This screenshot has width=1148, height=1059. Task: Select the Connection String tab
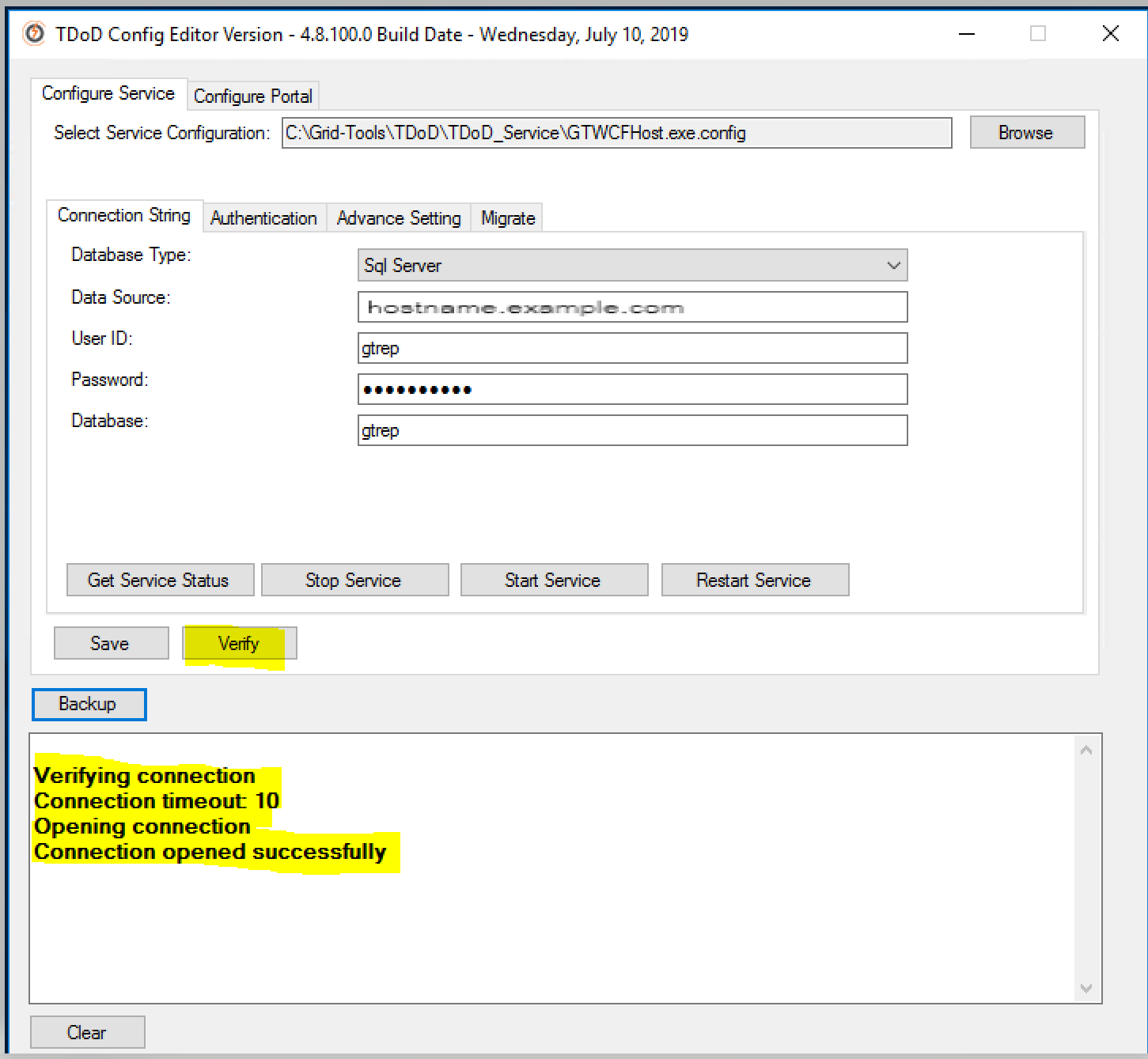point(124,216)
